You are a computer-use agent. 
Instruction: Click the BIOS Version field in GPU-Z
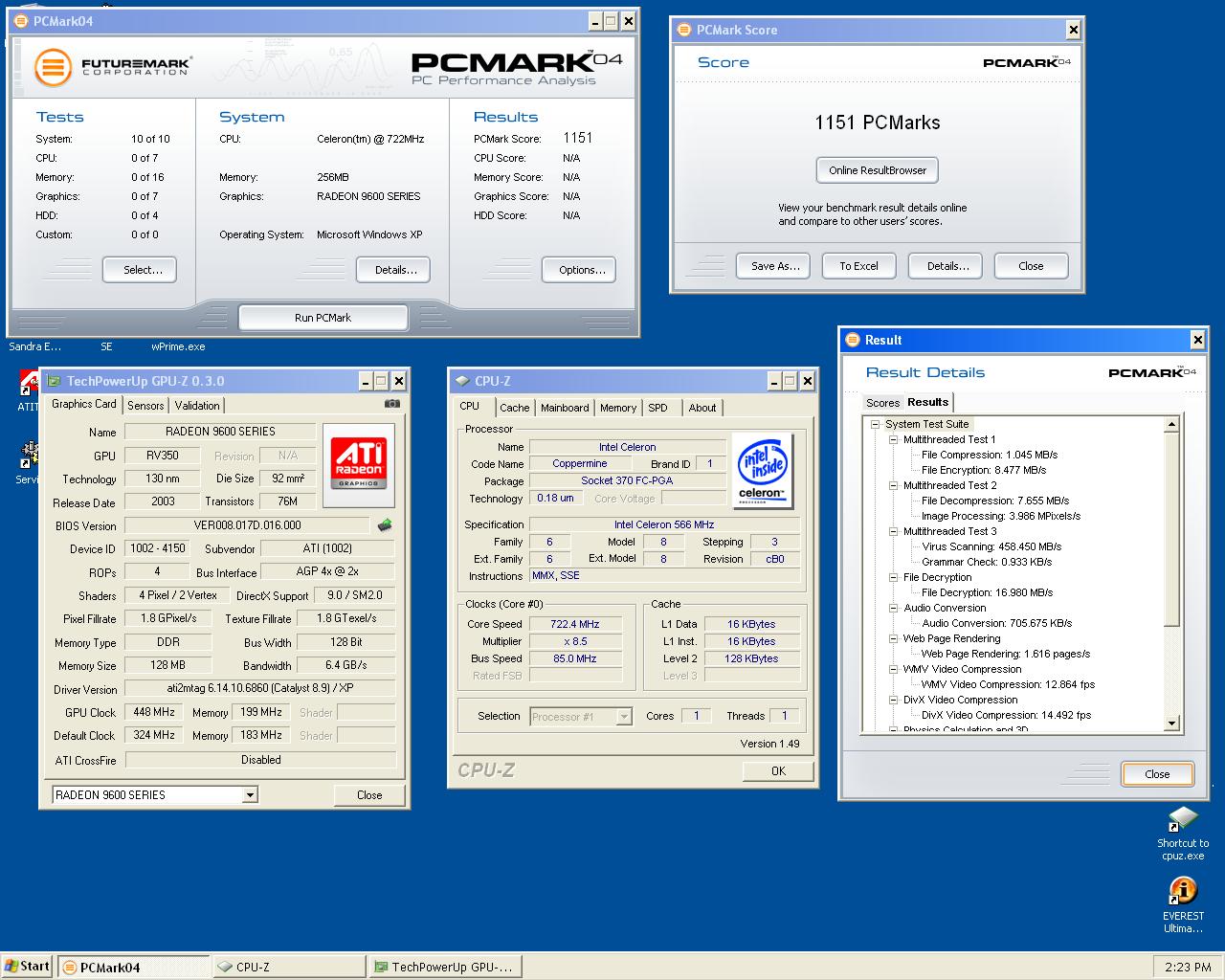(x=247, y=525)
